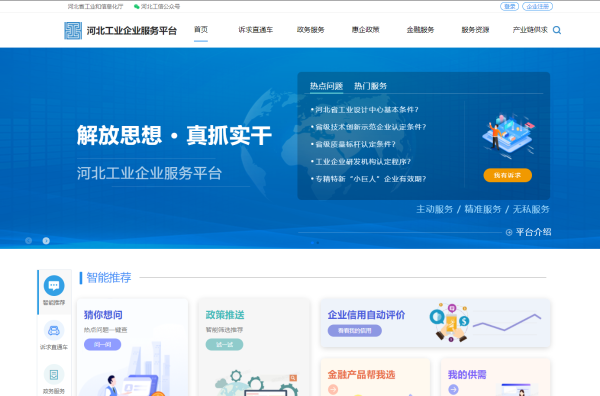Image resolution: width=600 pixels, height=396 pixels.
Task: Open the 河北省工业和信息化厅 link
Action: click(x=96, y=7)
